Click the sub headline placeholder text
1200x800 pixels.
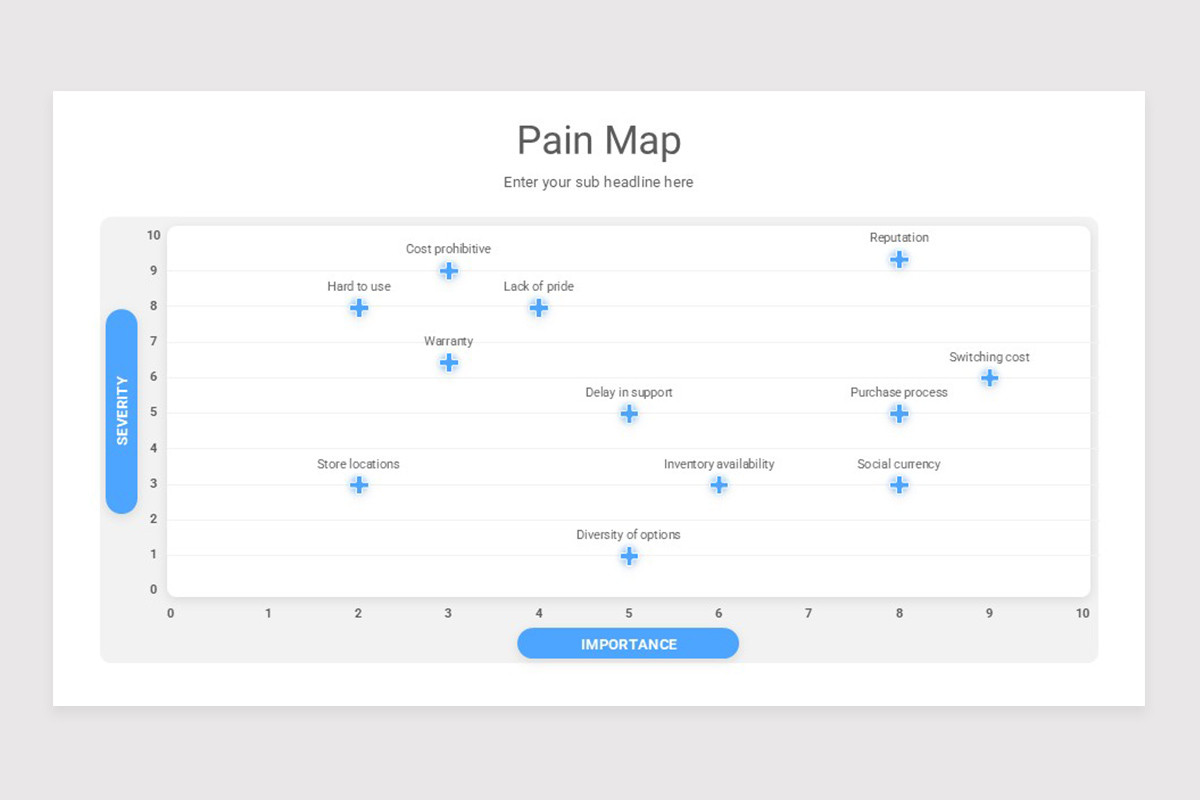[598, 182]
